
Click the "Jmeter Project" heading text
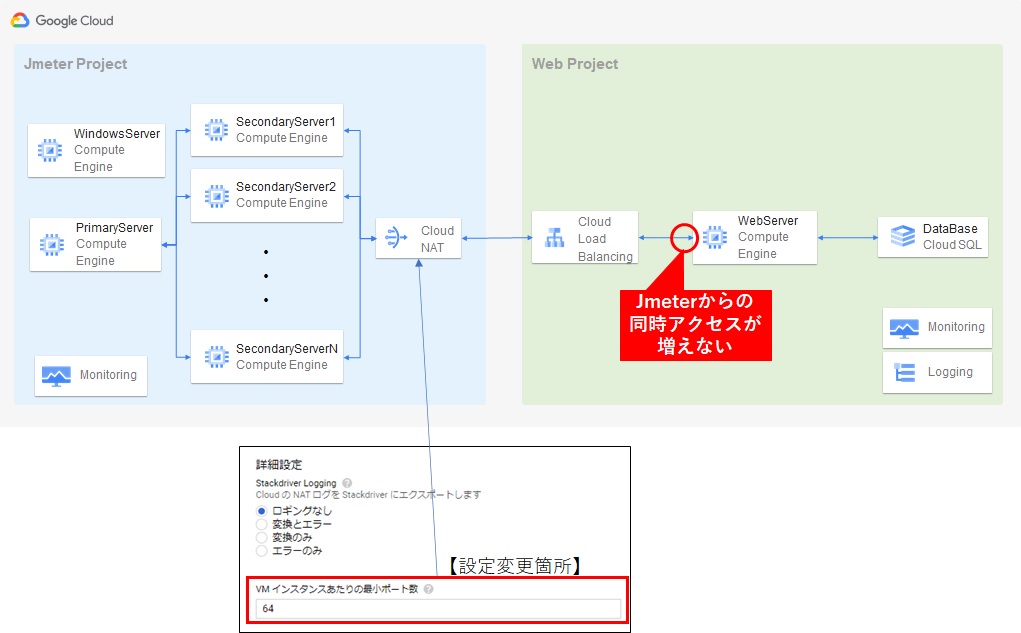(x=76, y=64)
